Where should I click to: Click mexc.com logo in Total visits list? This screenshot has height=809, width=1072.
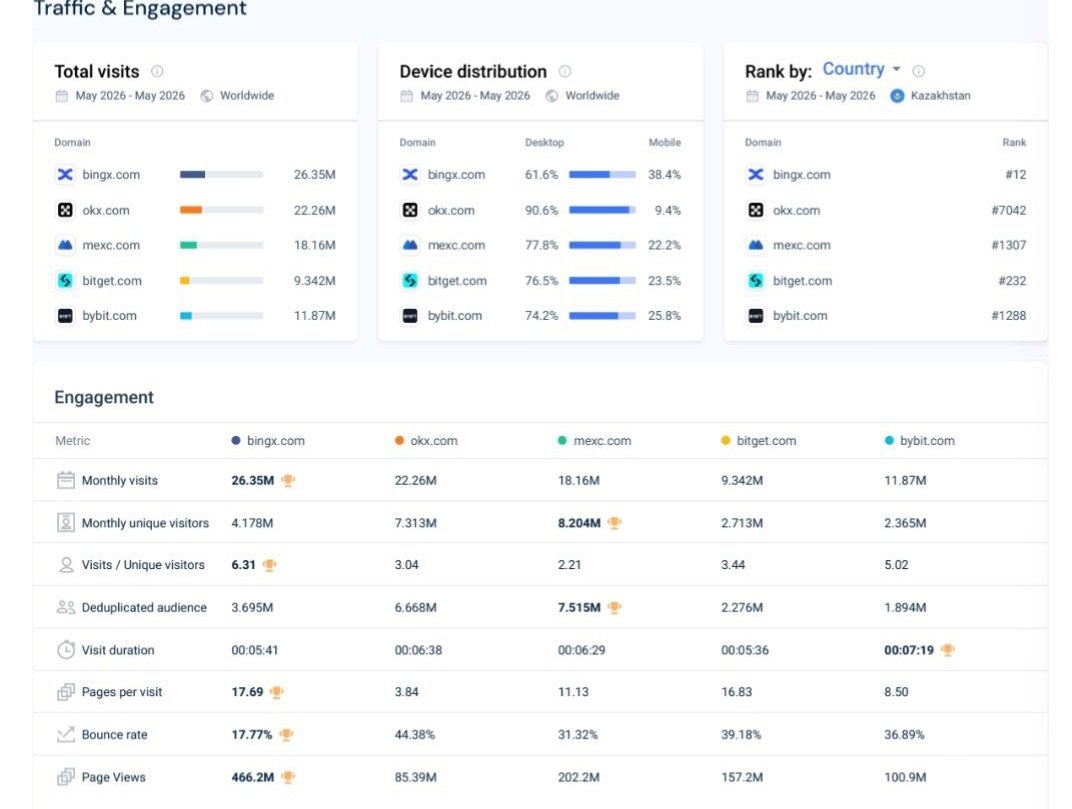click(x=65, y=245)
